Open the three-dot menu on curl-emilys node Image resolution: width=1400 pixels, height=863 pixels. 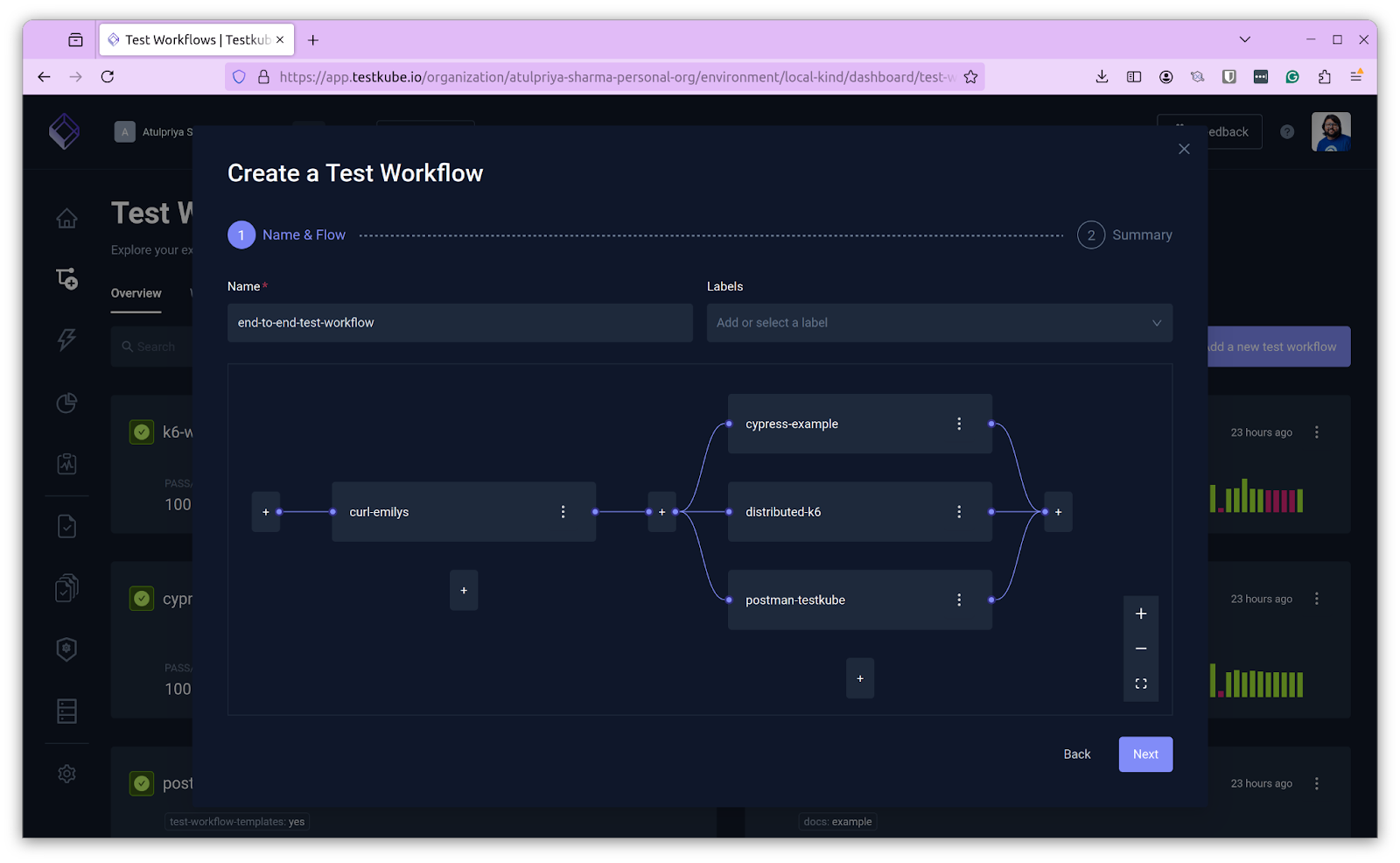click(563, 512)
